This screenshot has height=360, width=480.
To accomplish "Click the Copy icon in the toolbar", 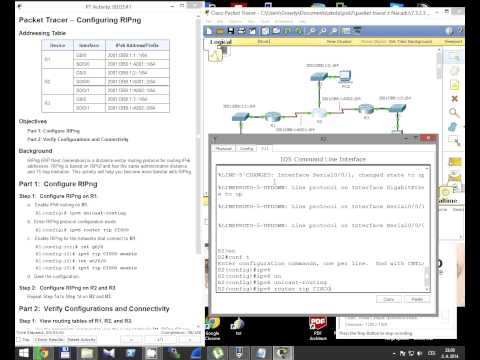I will pyautogui.click(x=265, y=31).
